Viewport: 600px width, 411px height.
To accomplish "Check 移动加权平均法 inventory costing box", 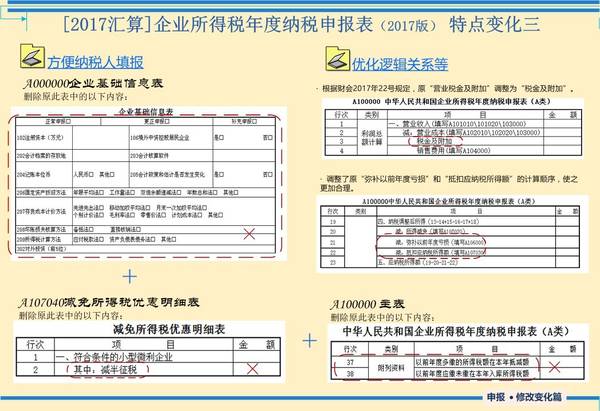I will click(150, 208).
